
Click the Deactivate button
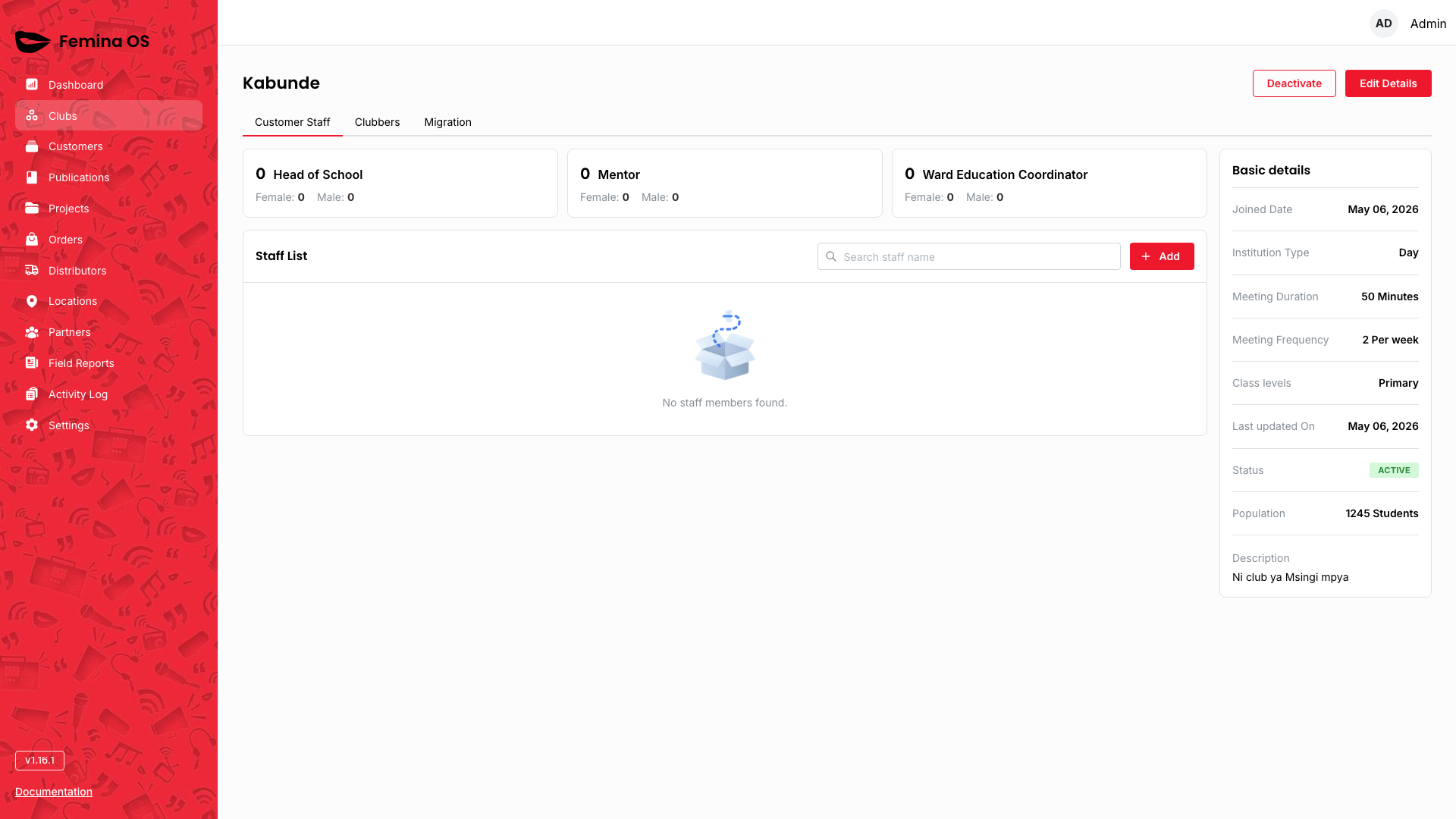[1294, 83]
